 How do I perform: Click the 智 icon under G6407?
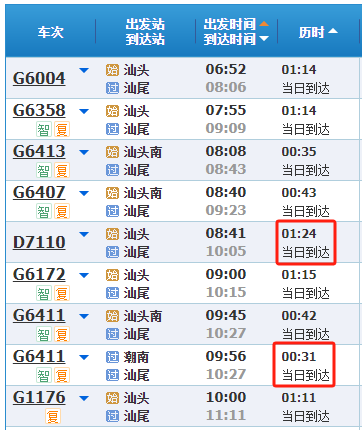pos(44,211)
